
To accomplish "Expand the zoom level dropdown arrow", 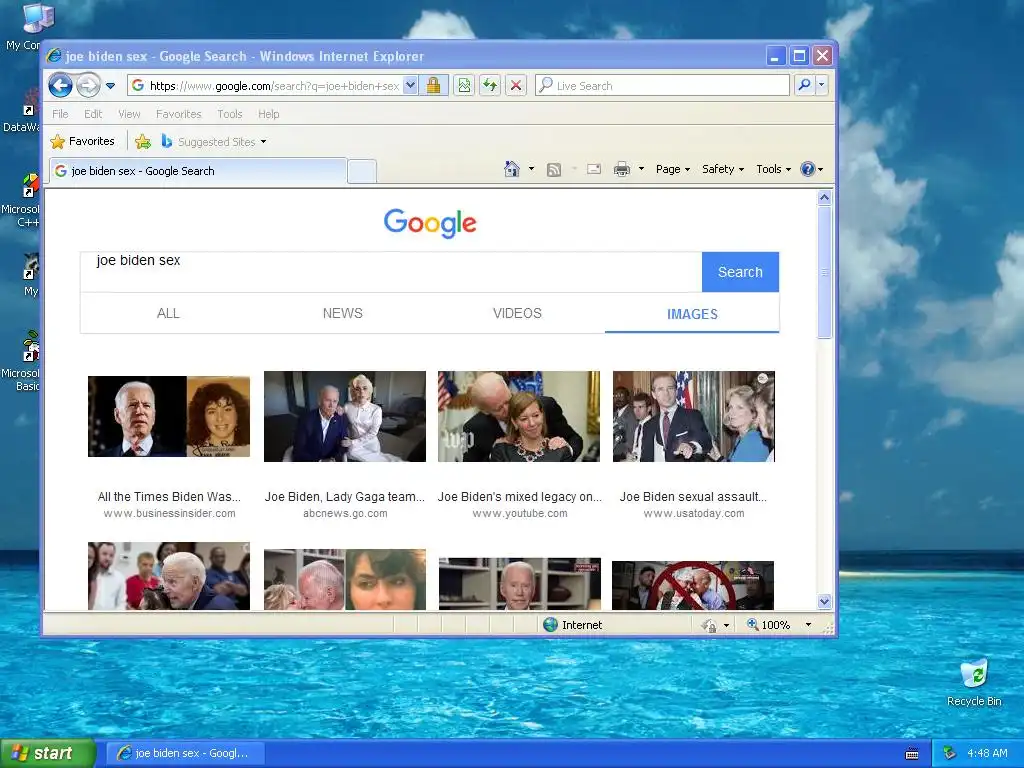I will pyautogui.click(x=808, y=625).
